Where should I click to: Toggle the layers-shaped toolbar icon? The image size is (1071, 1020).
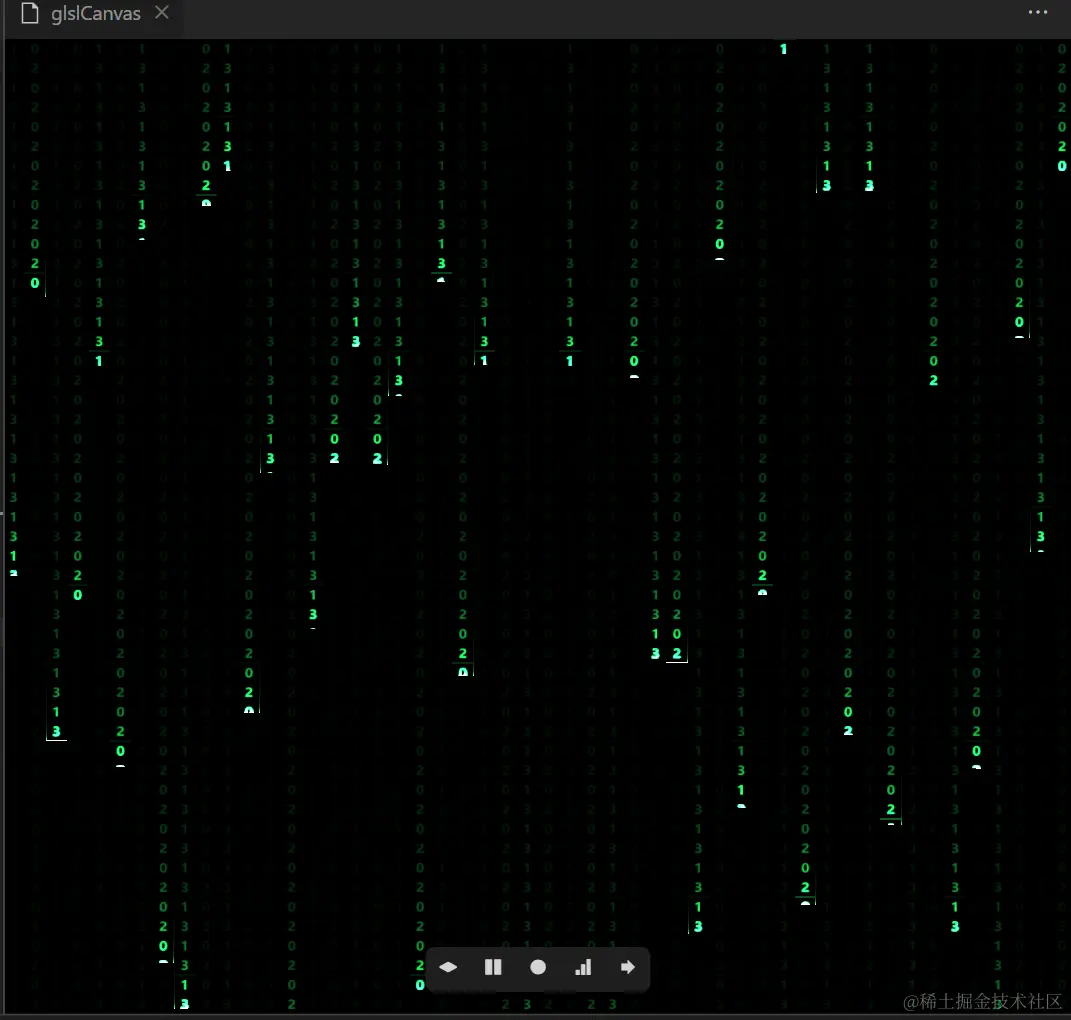pyautogui.click(x=448, y=967)
